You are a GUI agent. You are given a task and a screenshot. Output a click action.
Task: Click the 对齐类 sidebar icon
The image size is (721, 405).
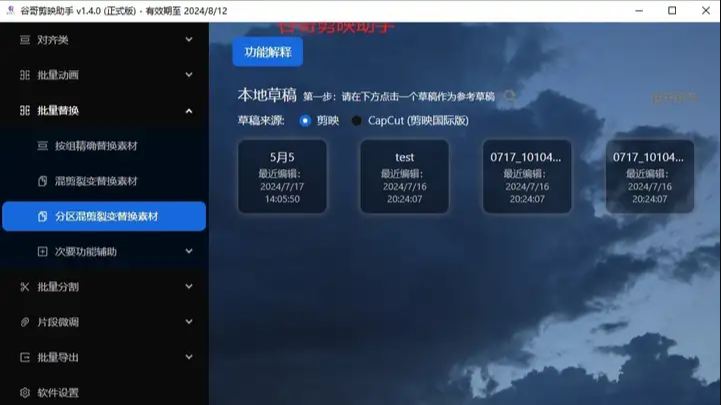25,40
